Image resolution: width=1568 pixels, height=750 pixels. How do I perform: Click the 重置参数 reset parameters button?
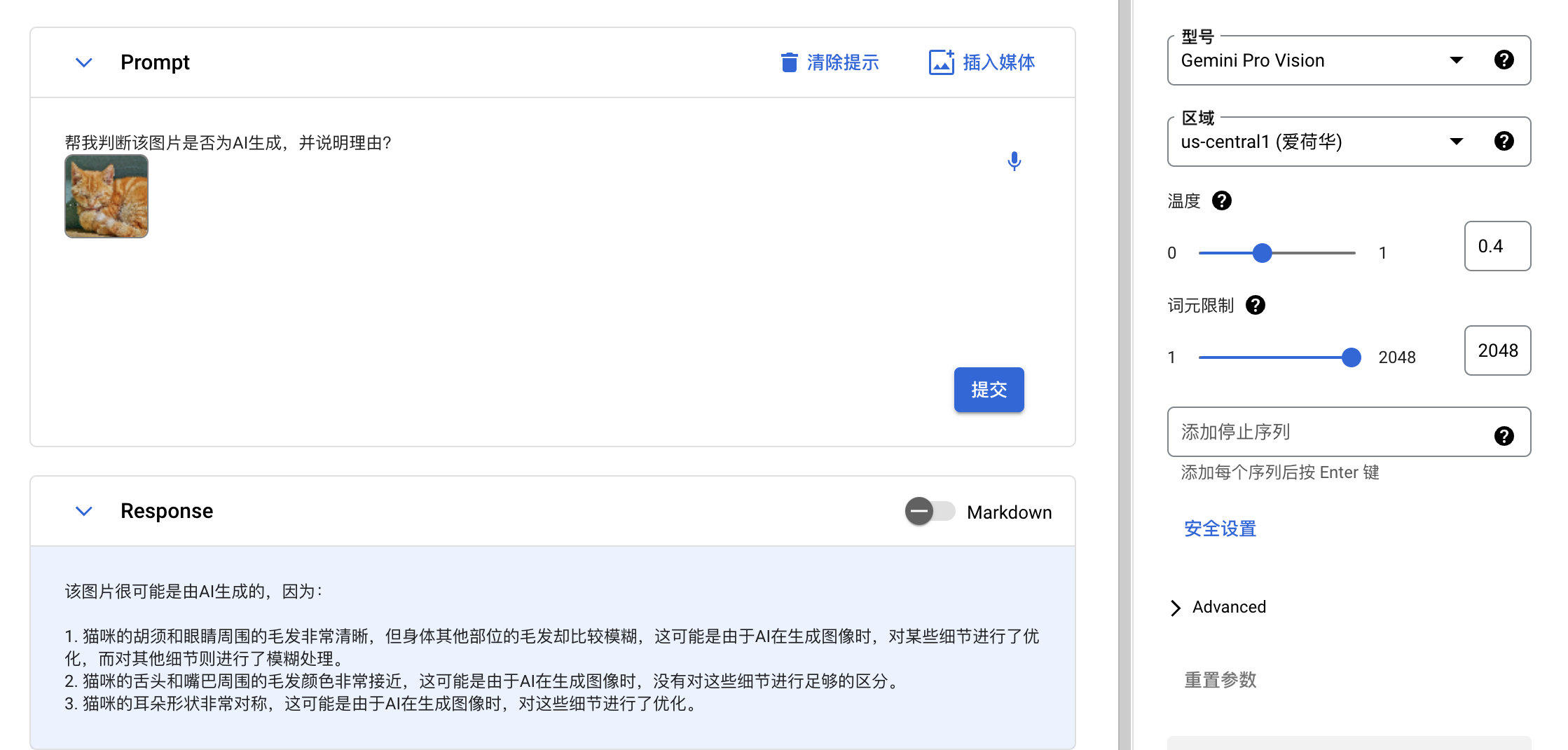pyautogui.click(x=1220, y=680)
